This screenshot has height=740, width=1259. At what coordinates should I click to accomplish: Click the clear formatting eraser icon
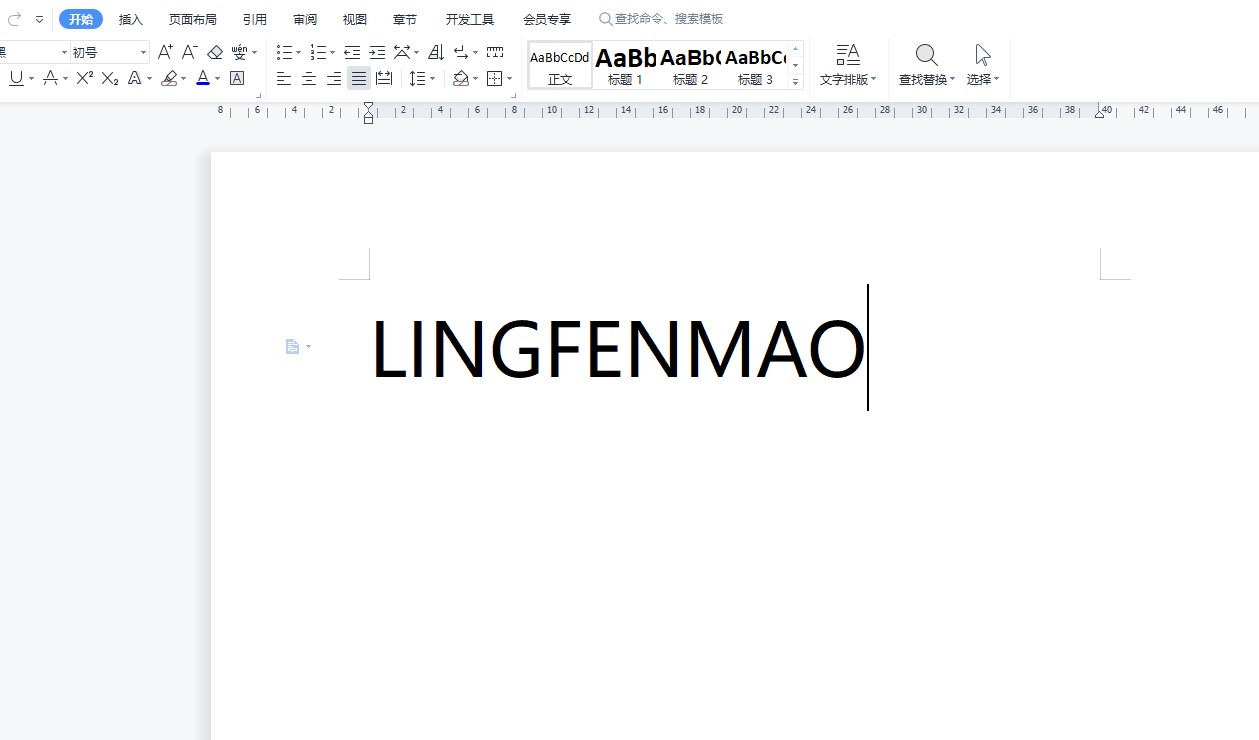214,52
